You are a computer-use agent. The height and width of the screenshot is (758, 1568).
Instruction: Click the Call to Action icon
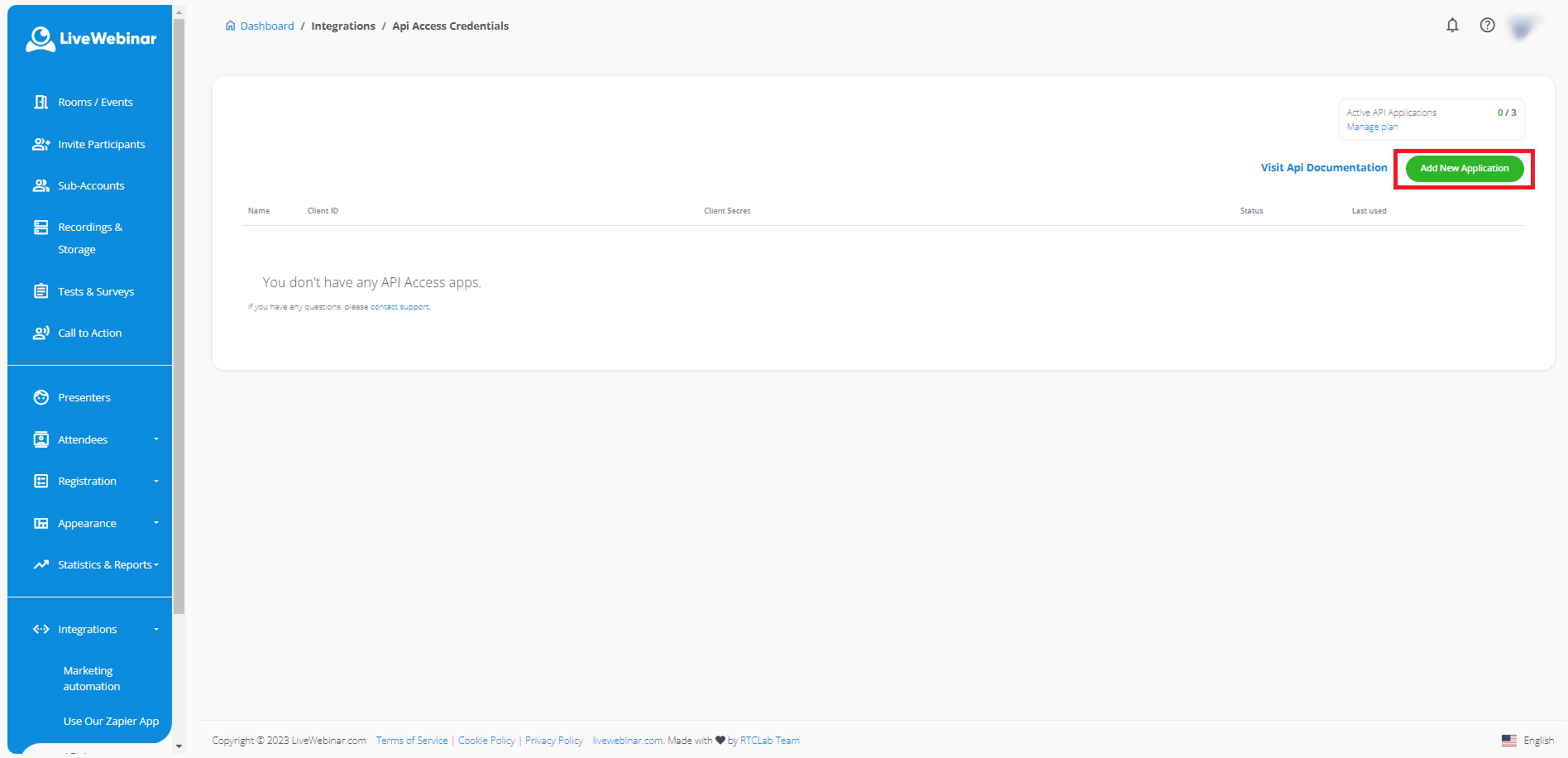tap(41, 333)
